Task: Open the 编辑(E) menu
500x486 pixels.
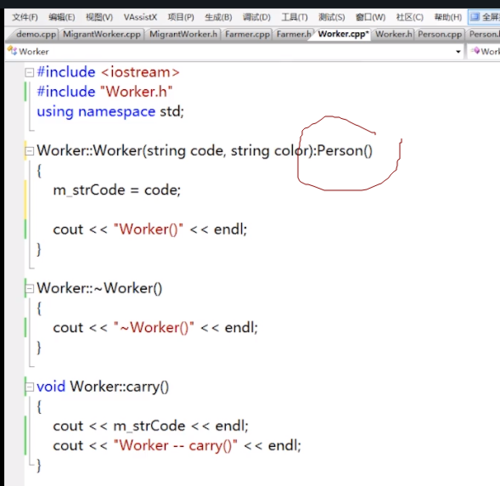Action: point(62,17)
